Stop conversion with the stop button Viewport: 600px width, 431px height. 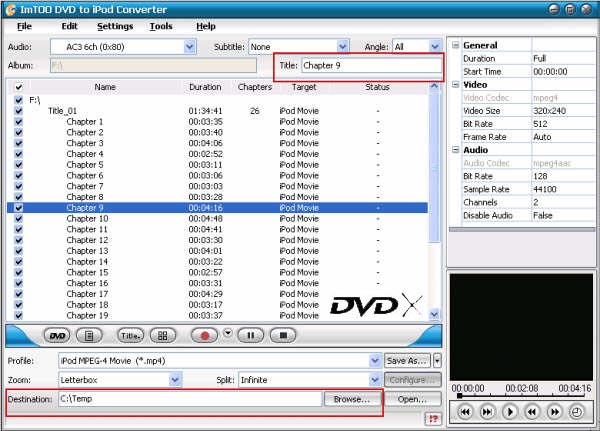[x=283, y=336]
